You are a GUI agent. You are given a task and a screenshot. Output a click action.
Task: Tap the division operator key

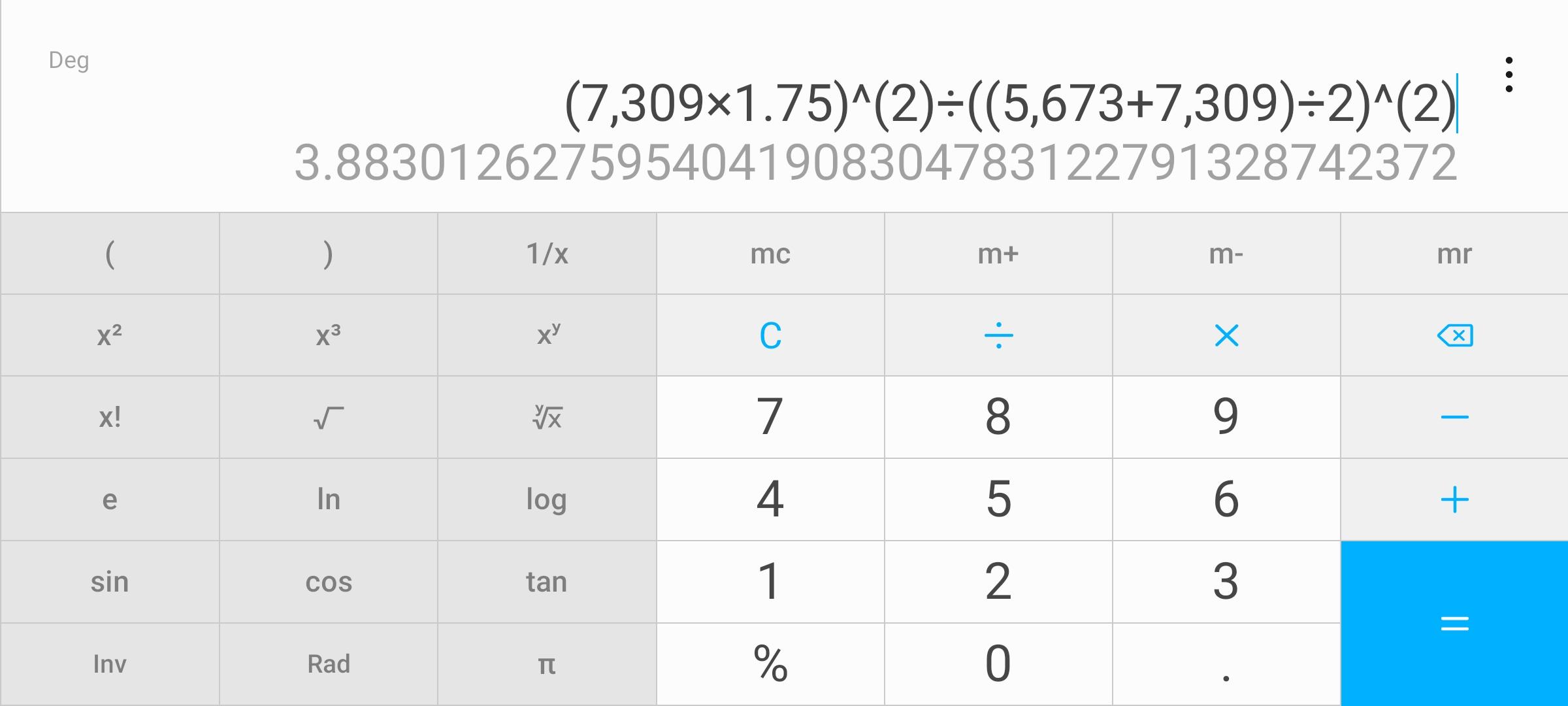pos(998,335)
